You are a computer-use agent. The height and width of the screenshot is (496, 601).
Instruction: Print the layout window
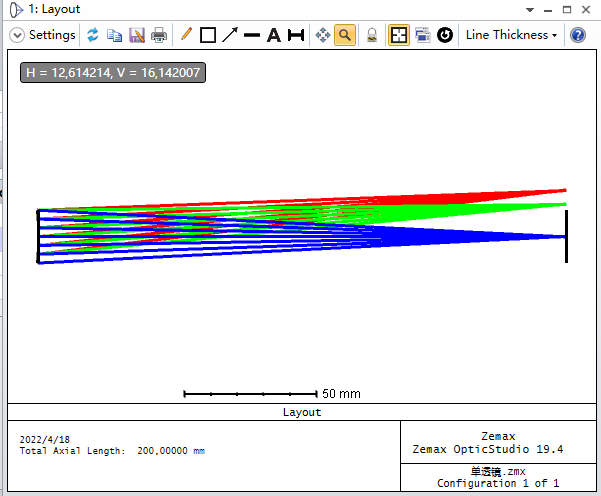coord(159,35)
